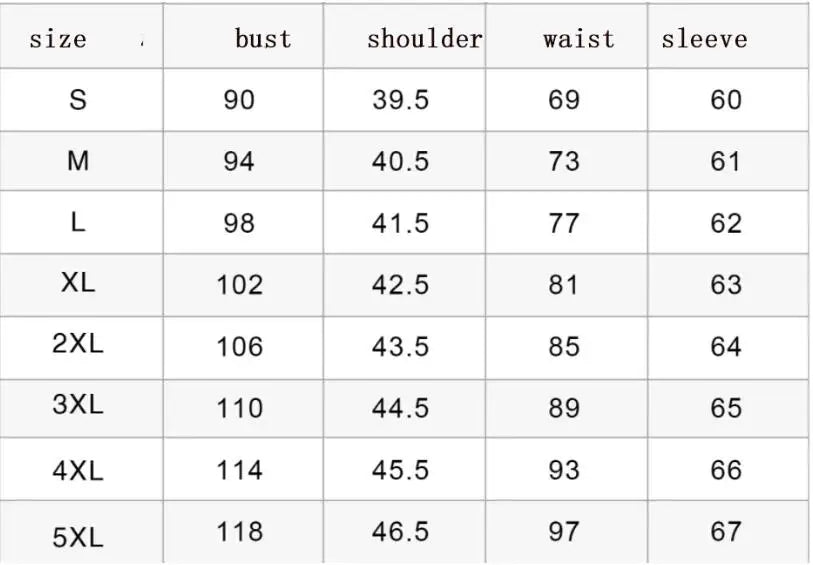Select the M size row label
Viewport: 813px width, 565px height.
(78, 161)
